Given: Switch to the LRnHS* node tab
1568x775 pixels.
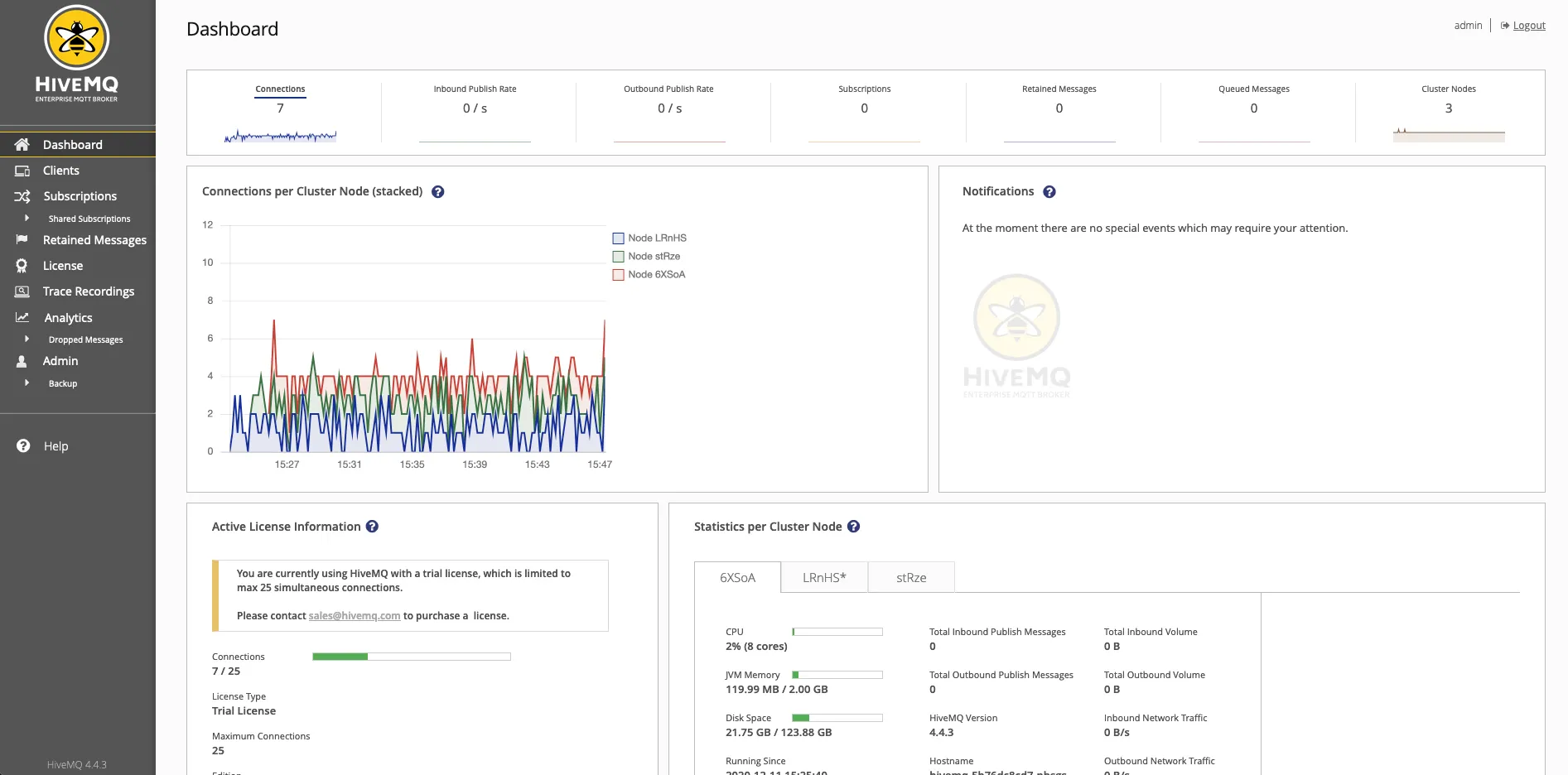Looking at the screenshot, I should 824,577.
